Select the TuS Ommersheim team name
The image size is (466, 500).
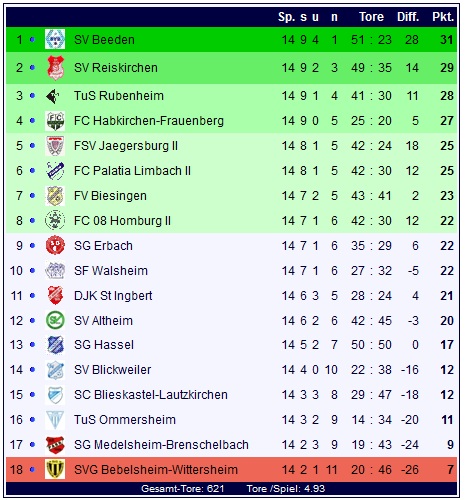(125, 420)
